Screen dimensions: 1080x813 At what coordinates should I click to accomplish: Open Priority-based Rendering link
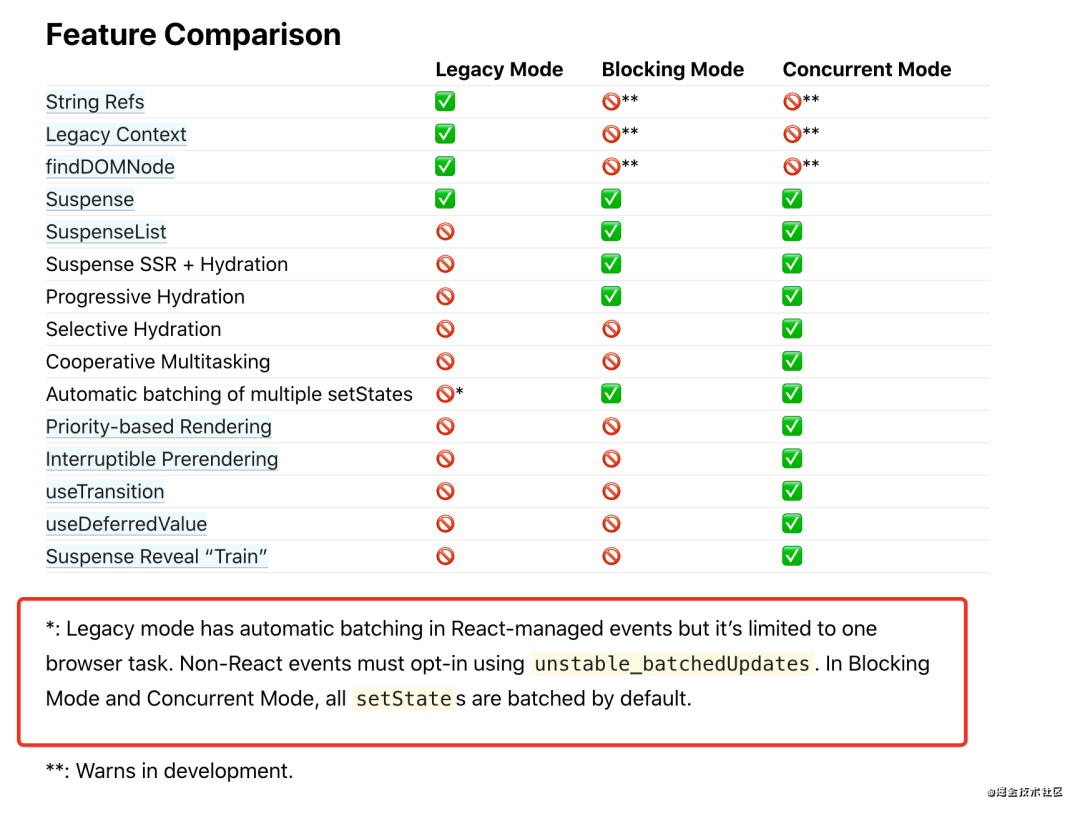tap(158, 426)
